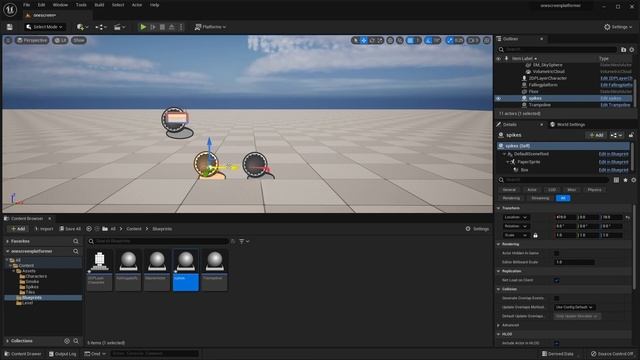
Task: Open Outliner settings gear
Action: click(x=632, y=50)
